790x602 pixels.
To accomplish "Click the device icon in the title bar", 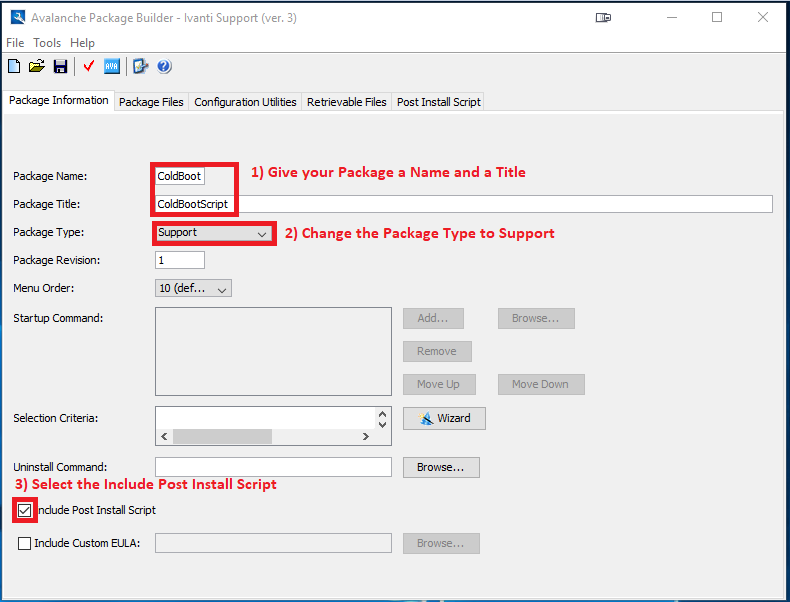I will (603, 18).
